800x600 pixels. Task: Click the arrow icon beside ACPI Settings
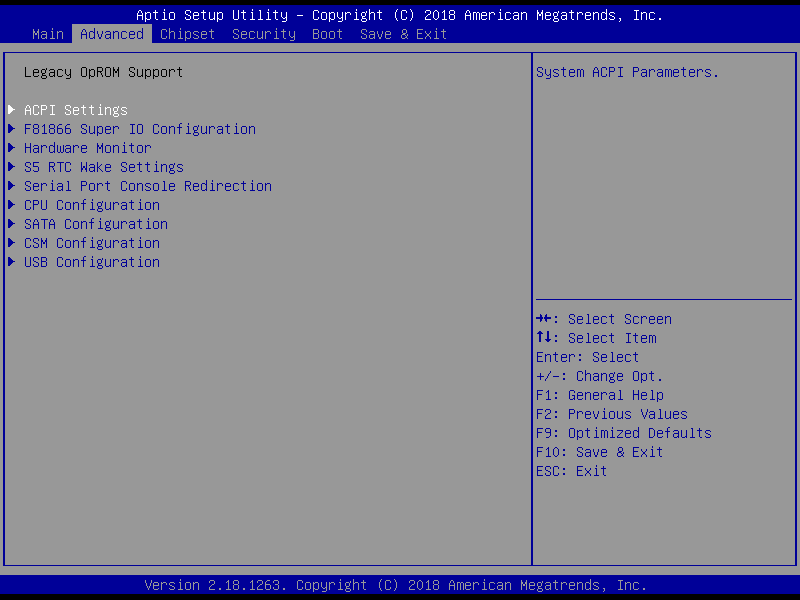(x=11, y=110)
